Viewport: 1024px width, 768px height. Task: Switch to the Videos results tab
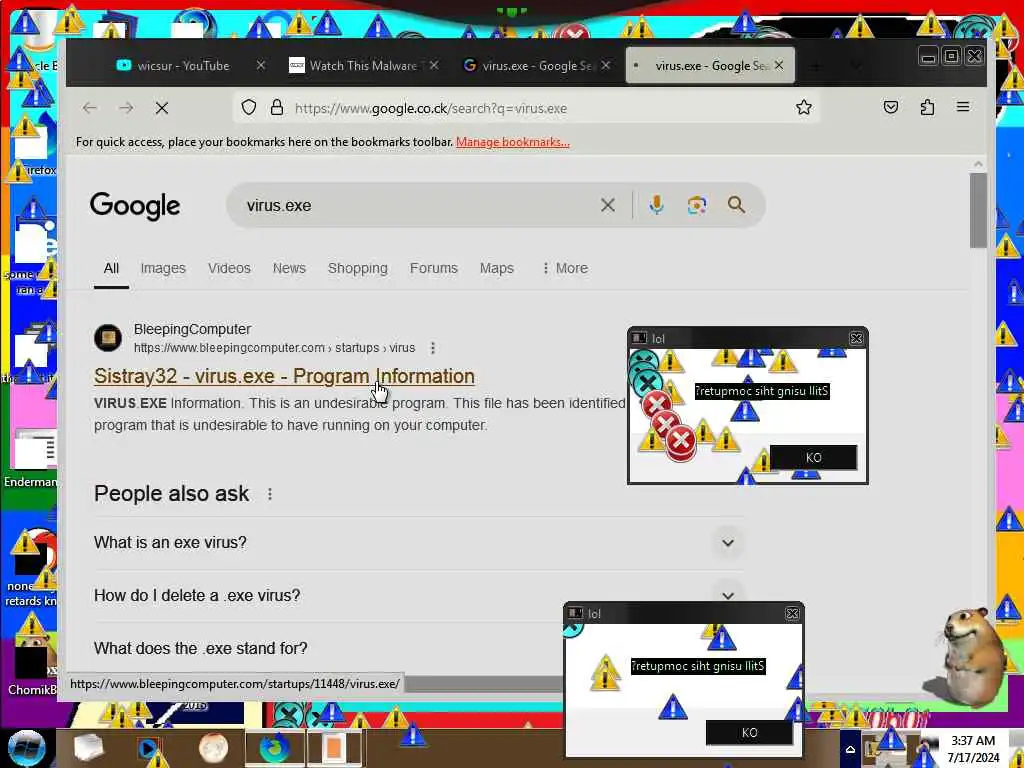(229, 268)
